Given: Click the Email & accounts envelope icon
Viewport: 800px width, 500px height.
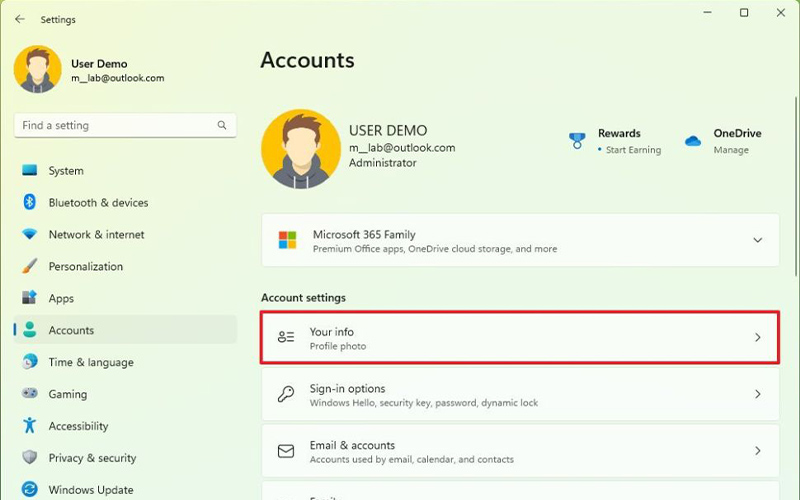Looking at the screenshot, I should (x=286, y=451).
